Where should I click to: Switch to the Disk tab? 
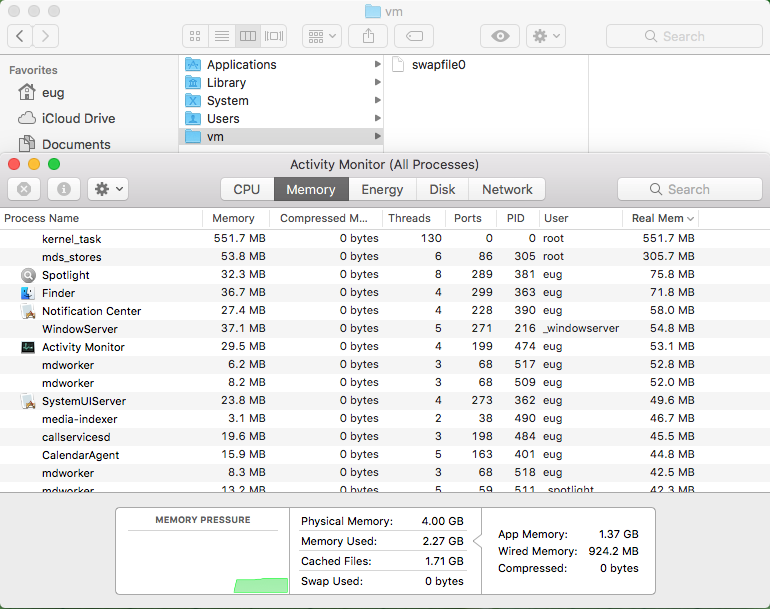coord(442,190)
